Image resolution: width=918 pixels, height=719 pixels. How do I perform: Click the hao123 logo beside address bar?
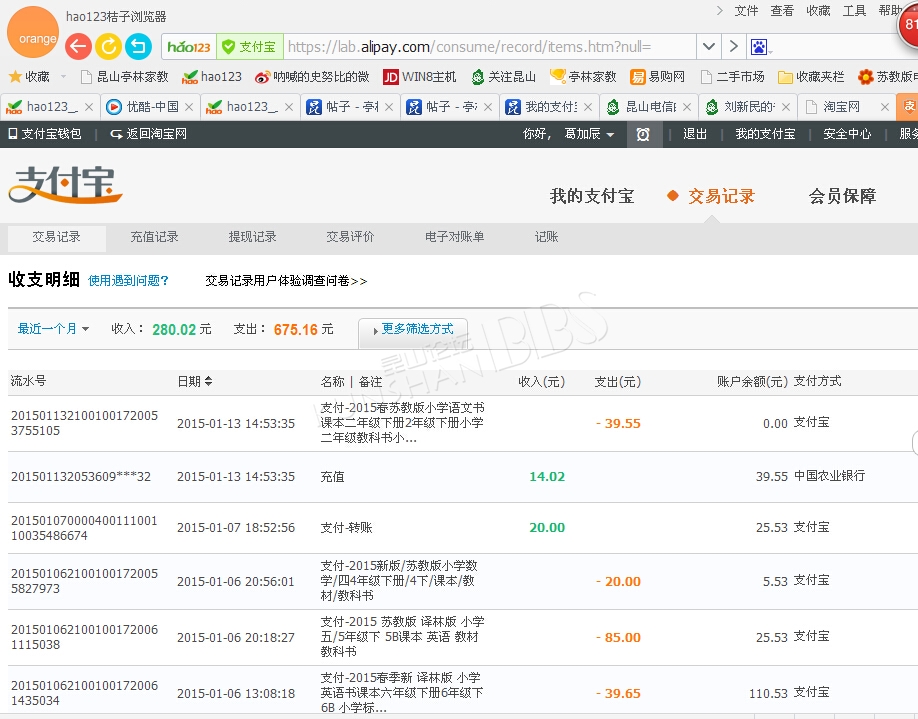click(189, 47)
